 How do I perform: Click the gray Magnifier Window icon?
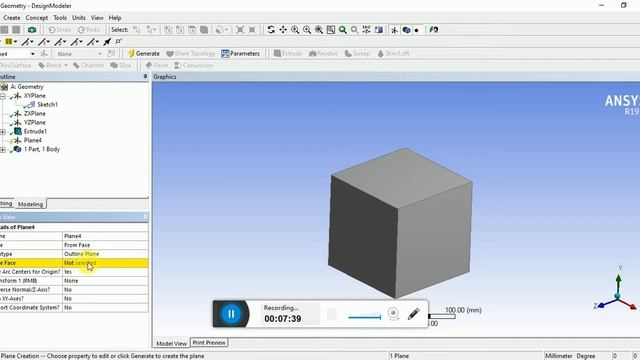(354, 30)
